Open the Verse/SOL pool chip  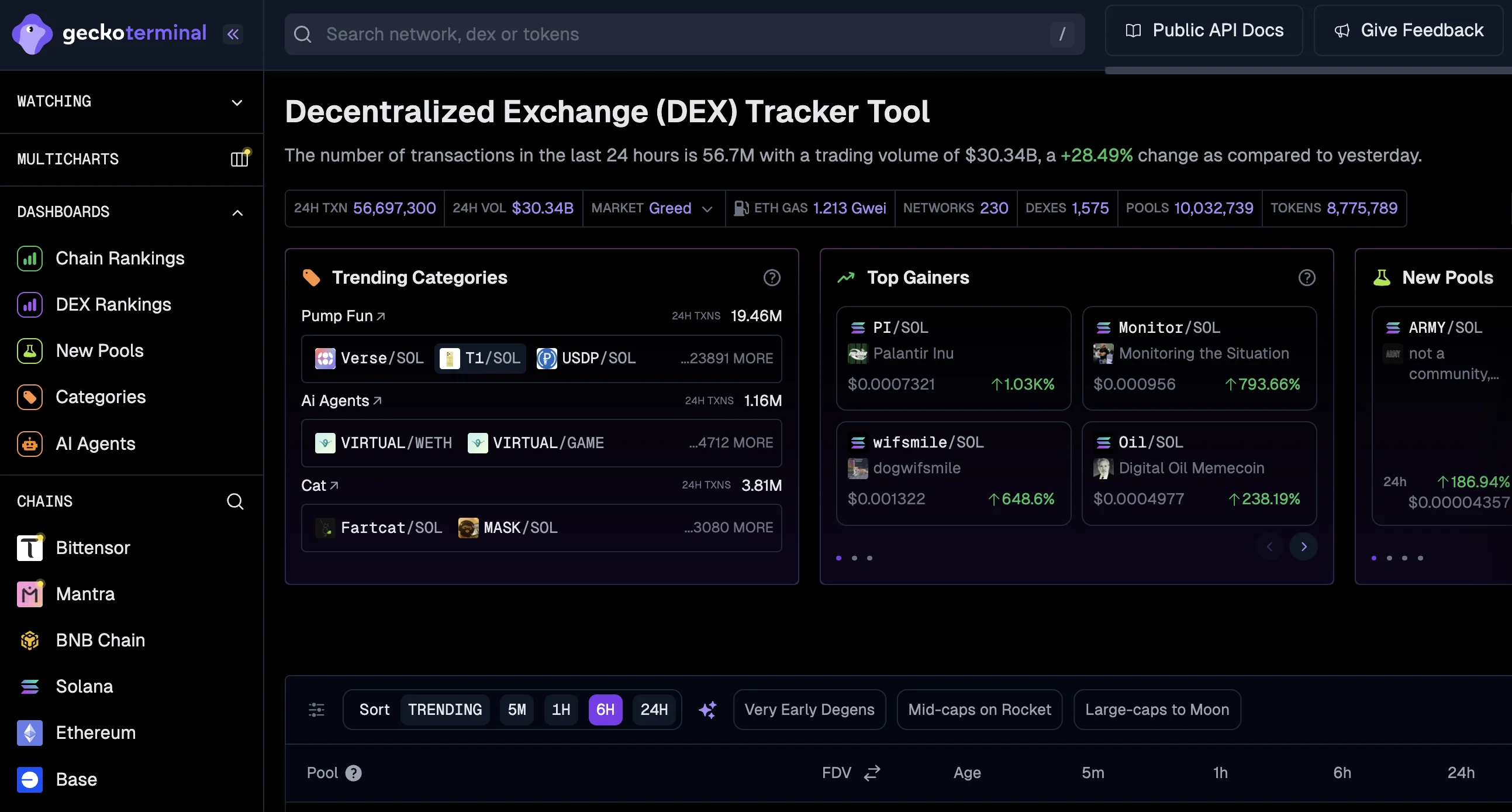369,358
